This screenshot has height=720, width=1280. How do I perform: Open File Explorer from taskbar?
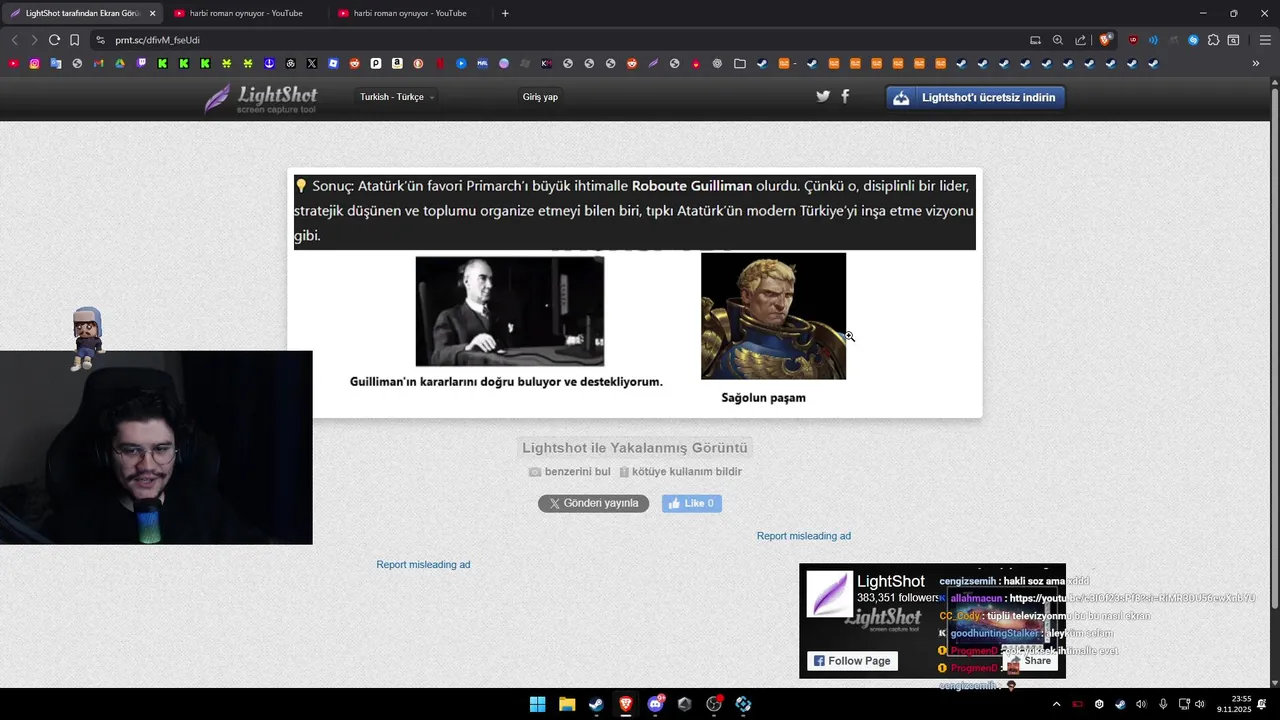(x=567, y=704)
